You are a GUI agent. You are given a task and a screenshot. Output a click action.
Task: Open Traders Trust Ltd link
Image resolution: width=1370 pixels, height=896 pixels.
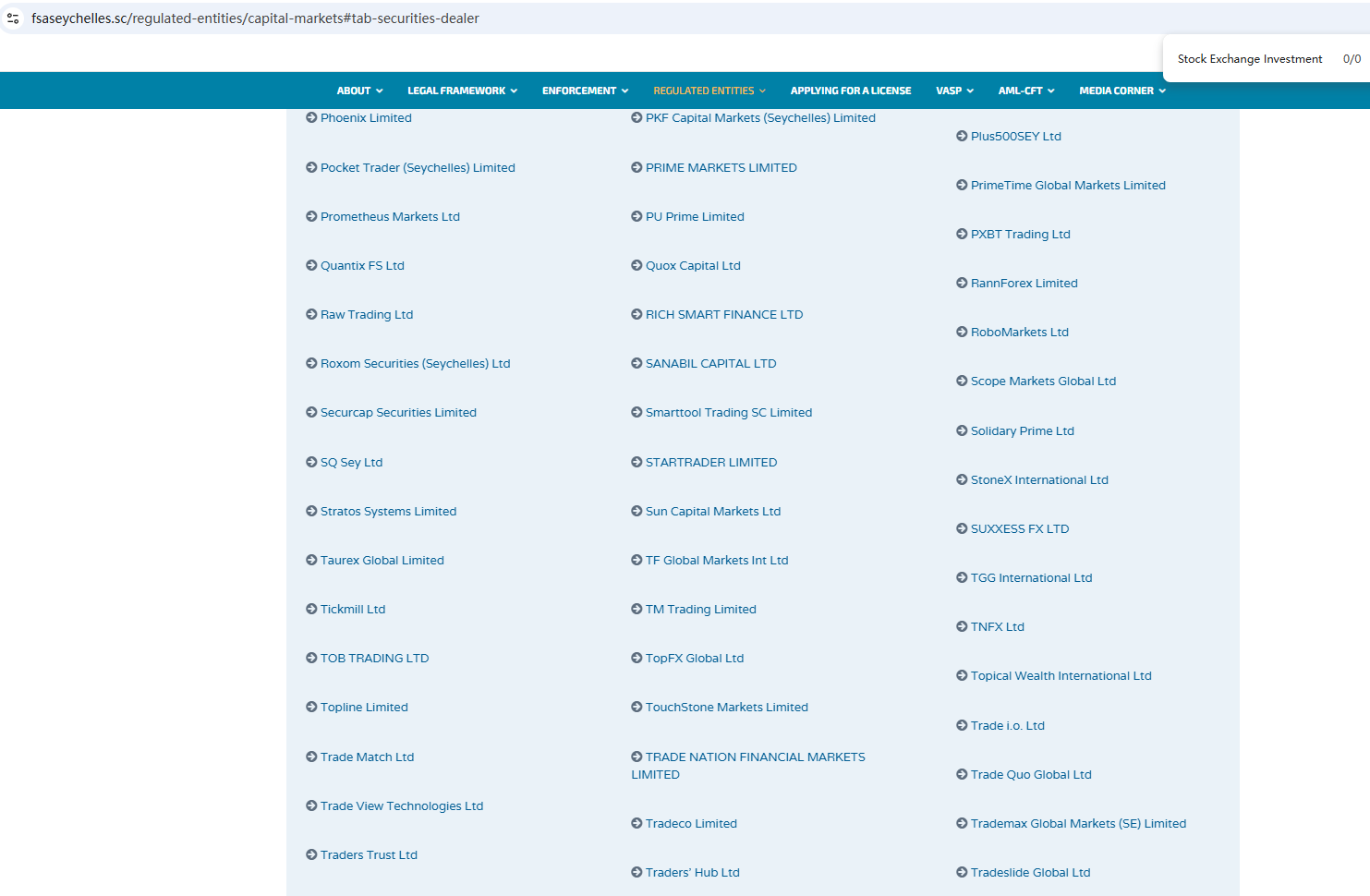coord(369,854)
